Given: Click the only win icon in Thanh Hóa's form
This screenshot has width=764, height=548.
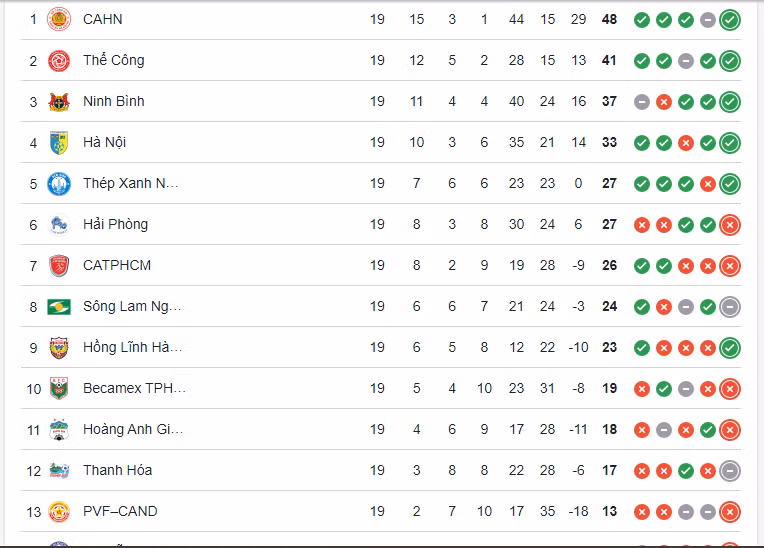Looking at the screenshot, I should (686, 470).
